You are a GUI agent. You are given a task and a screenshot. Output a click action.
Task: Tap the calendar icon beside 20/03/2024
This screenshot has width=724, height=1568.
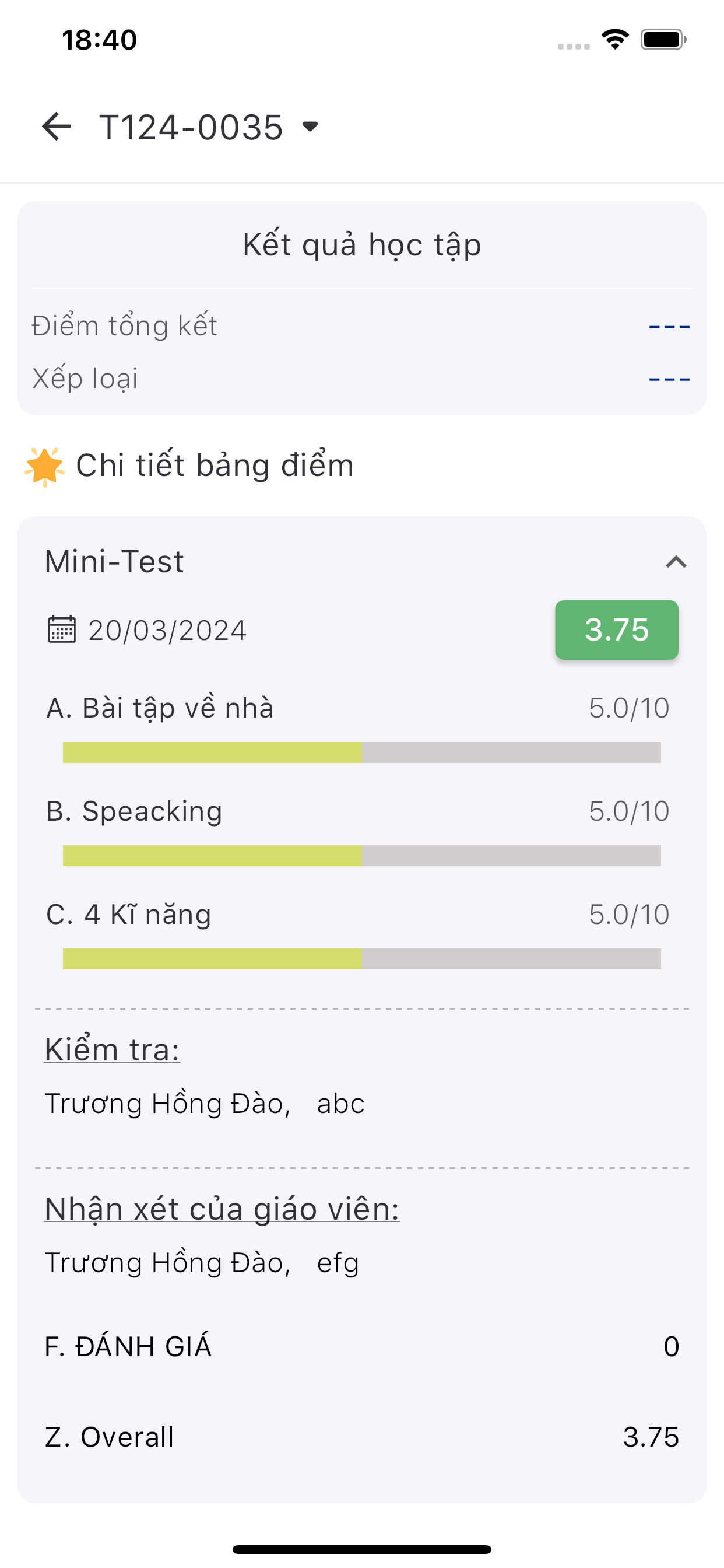pos(61,629)
